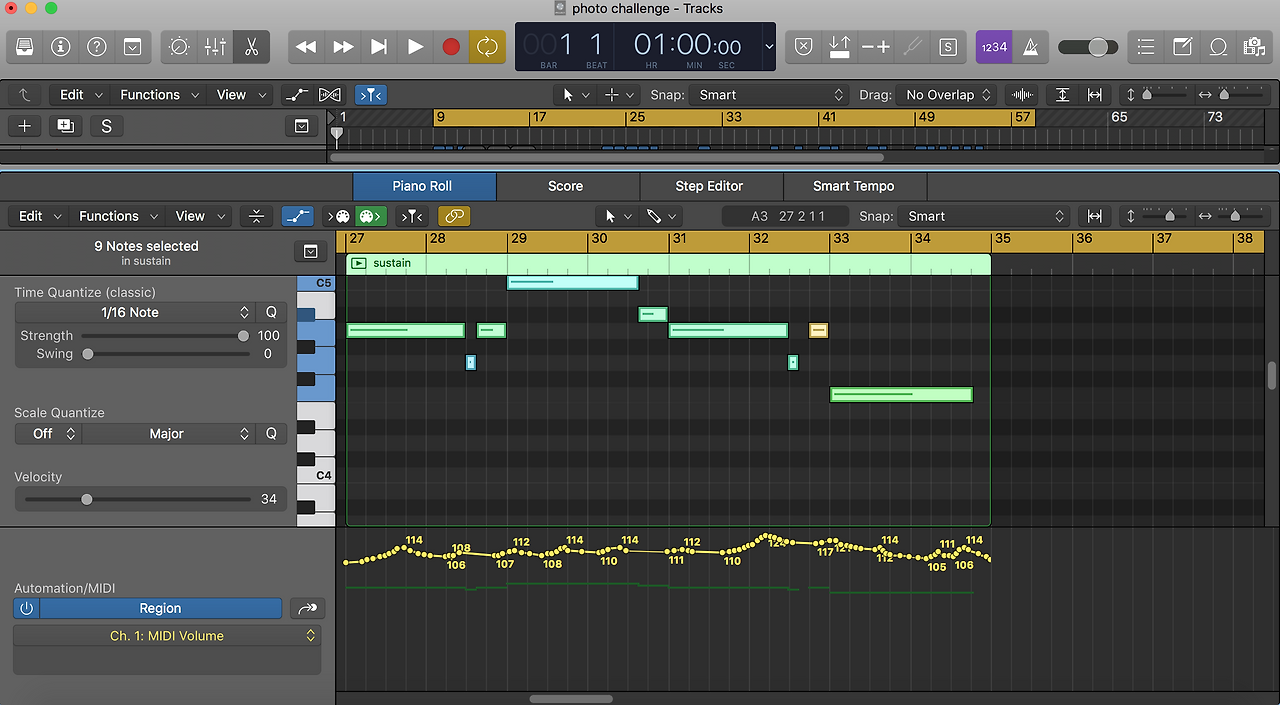Toggle MIDI In button in Piano Roll
This screenshot has height=705, width=1280.
[339, 216]
